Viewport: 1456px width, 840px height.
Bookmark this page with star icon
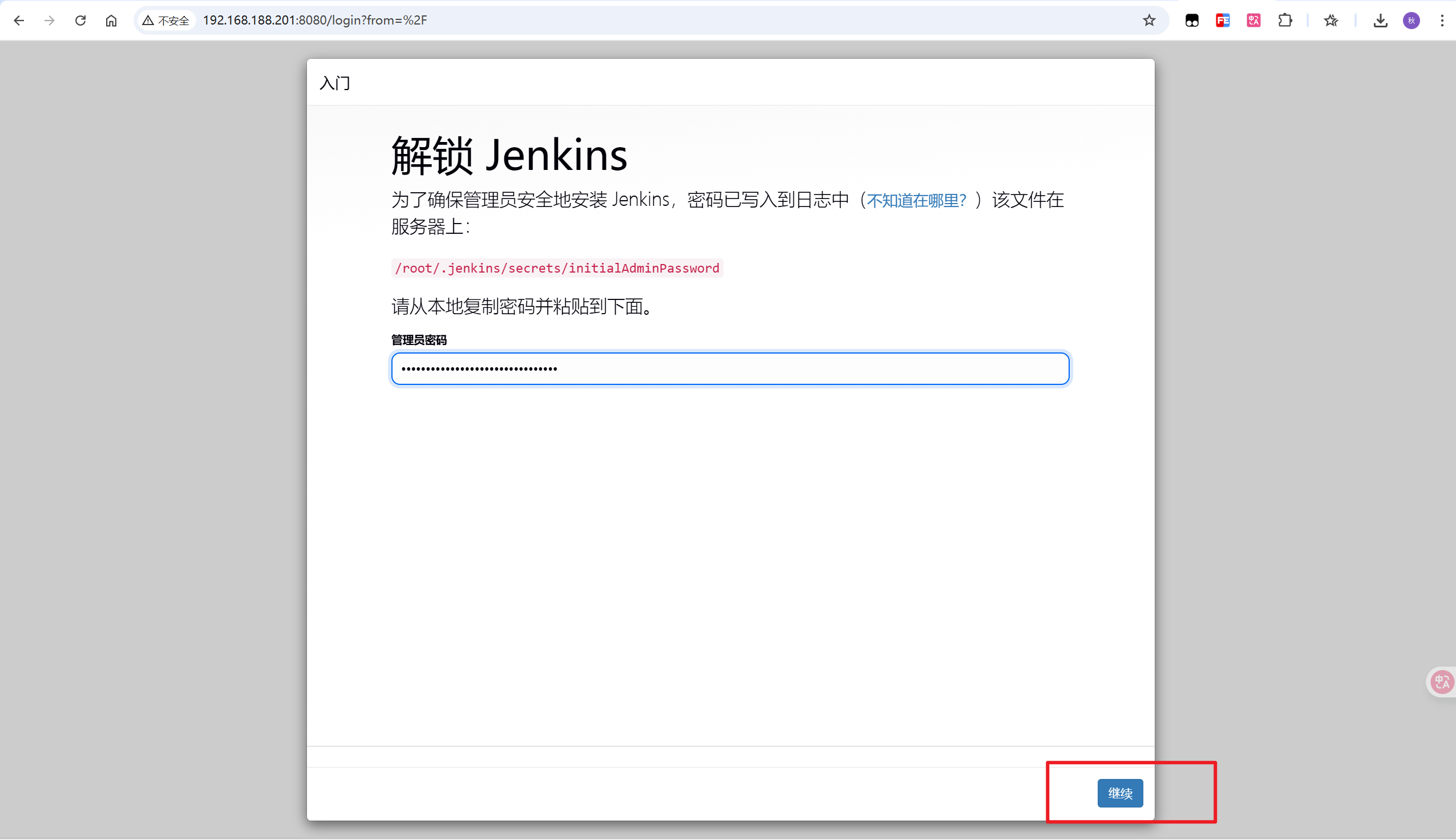pos(1149,21)
